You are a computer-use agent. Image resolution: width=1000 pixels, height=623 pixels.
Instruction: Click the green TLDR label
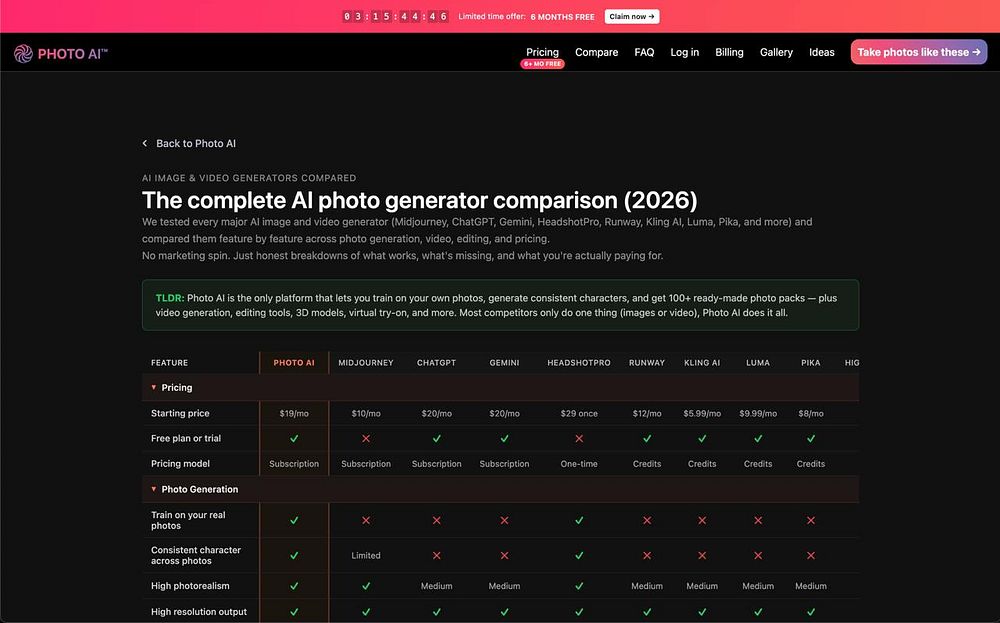[170, 298]
